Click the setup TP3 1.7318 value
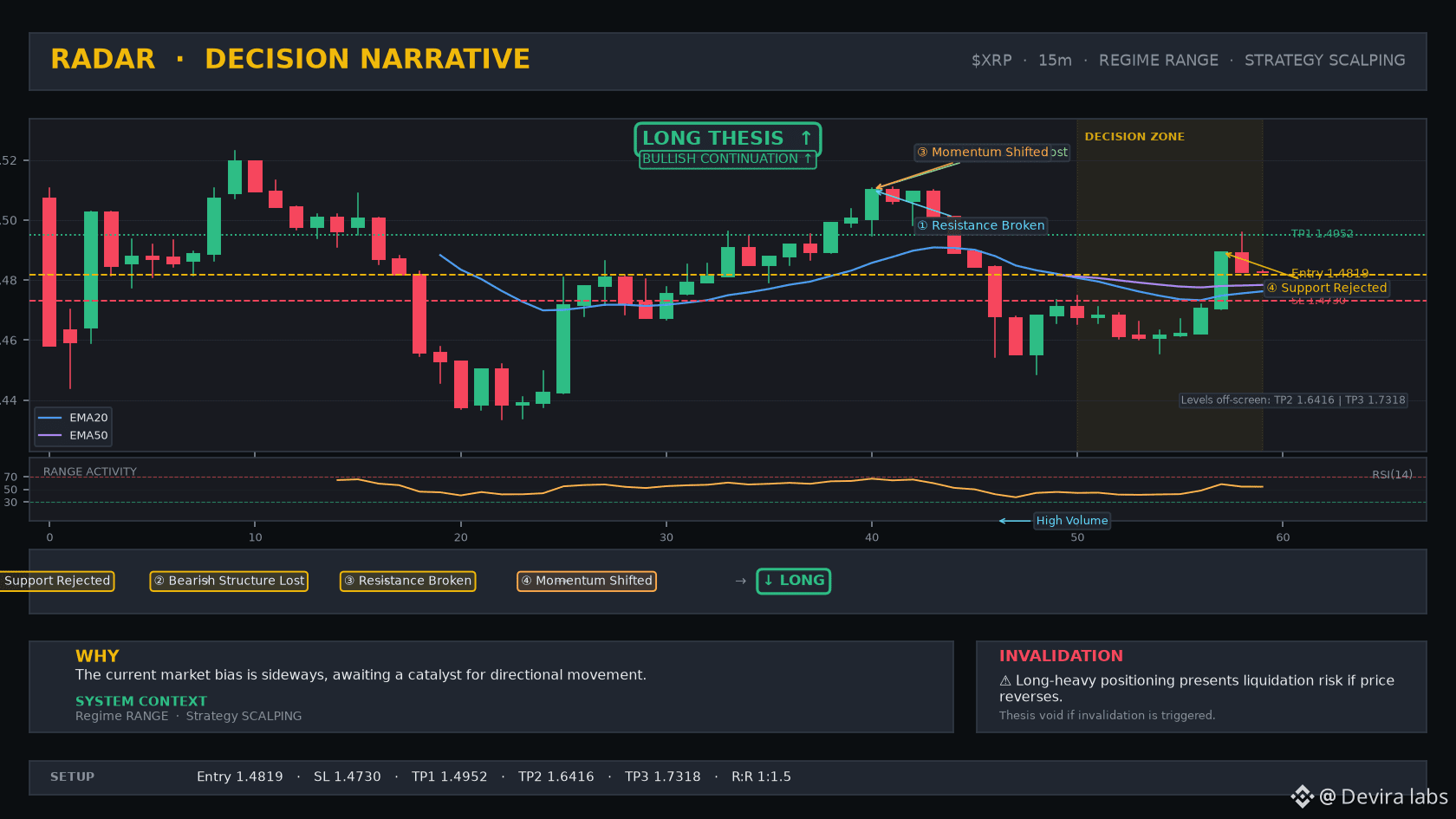The width and height of the screenshot is (1456, 819). pyautogui.click(x=662, y=777)
